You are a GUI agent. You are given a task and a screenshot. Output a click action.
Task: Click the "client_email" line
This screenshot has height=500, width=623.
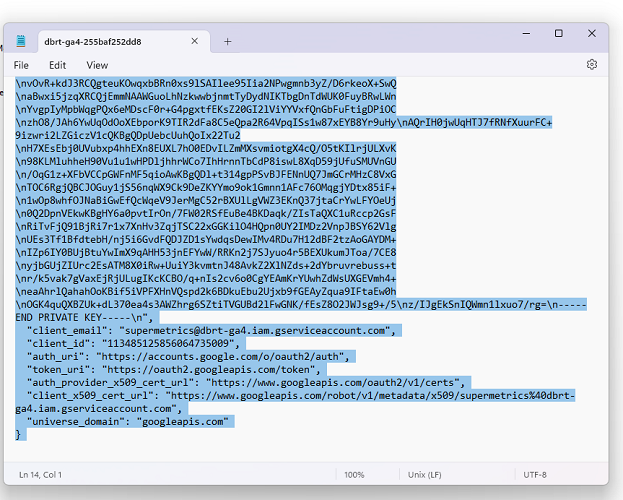211,331
